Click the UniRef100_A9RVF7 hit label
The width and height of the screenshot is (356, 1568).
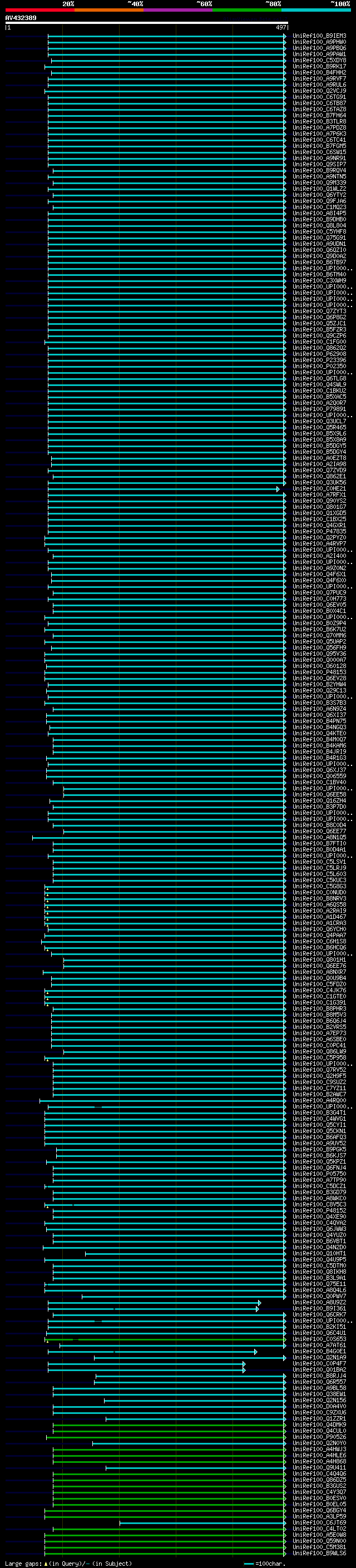(x=319, y=78)
